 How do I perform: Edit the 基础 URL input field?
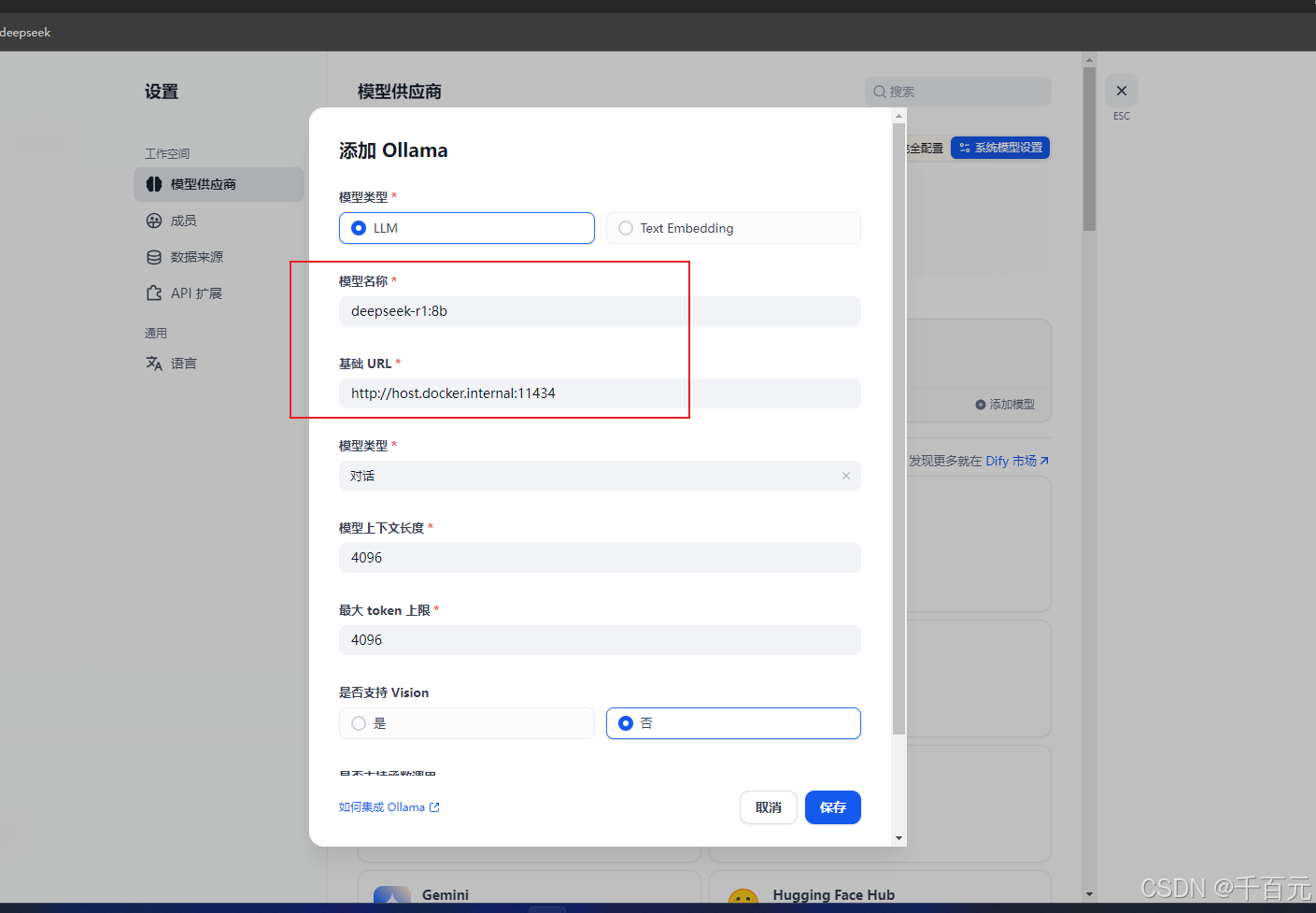tap(600, 393)
